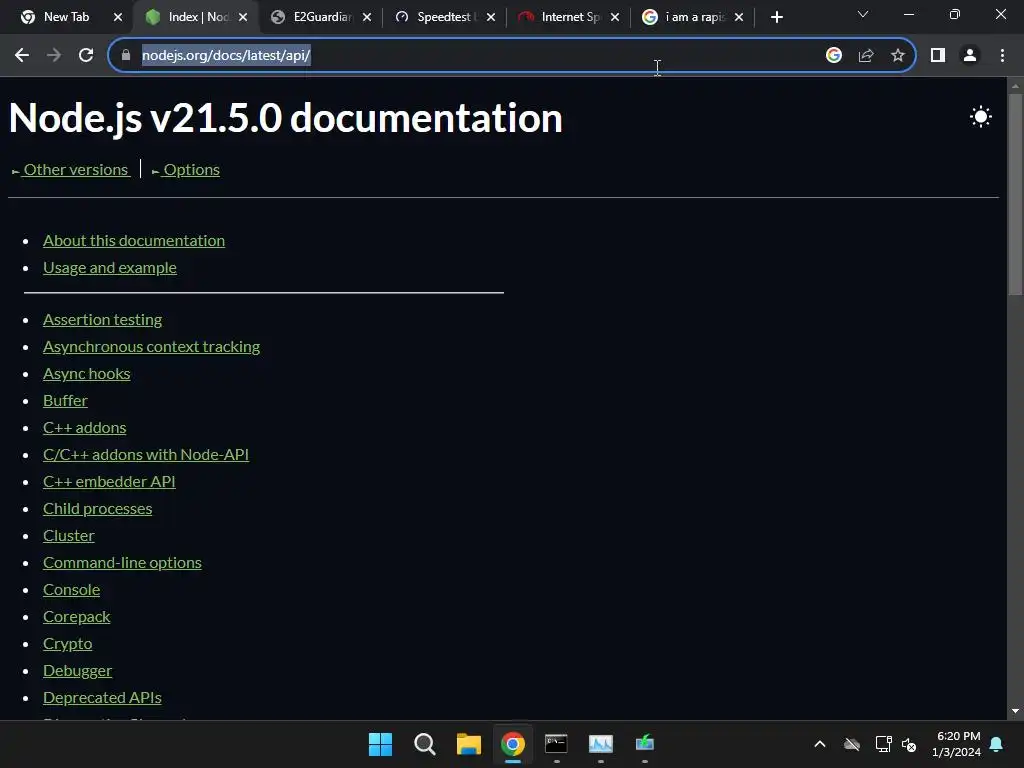Image resolution: width=1024 pixels, height=768 pixels.
Task: Click the page vertical scrollbar thumb
Action: coord(1015,195)
